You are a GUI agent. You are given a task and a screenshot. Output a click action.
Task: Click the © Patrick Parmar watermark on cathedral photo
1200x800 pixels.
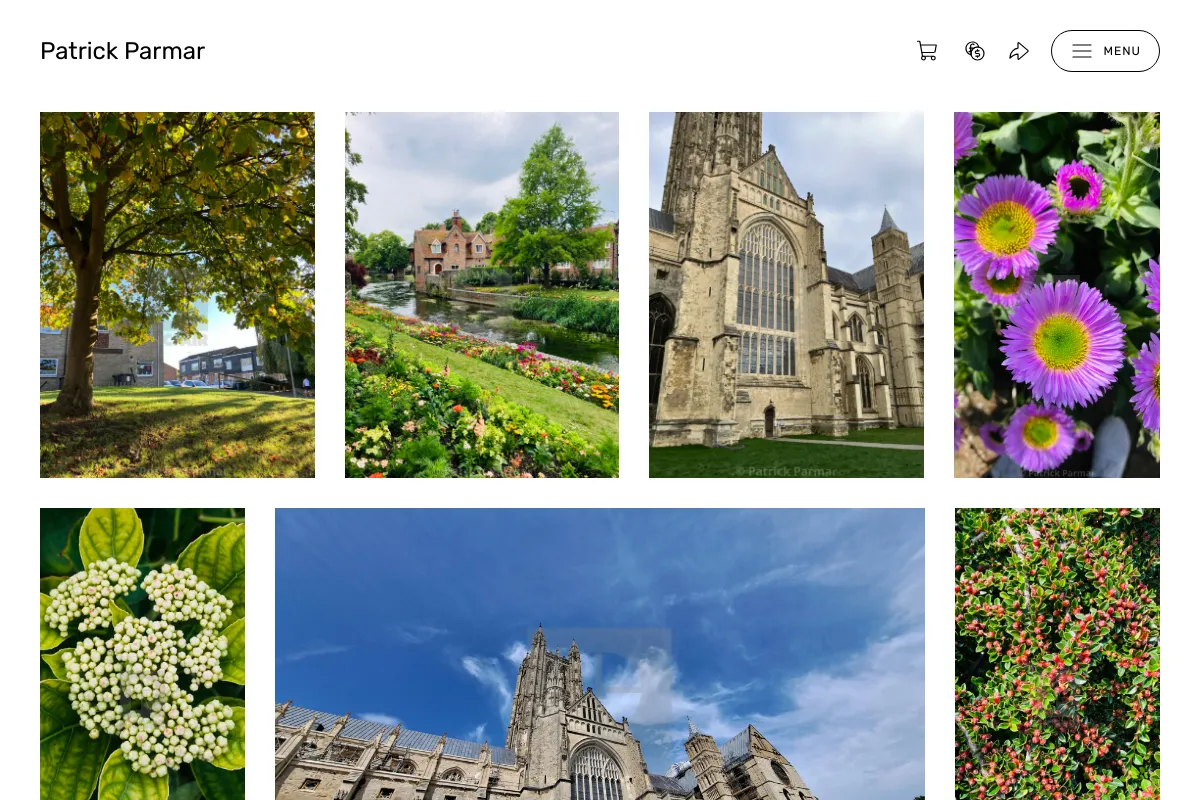786,471
